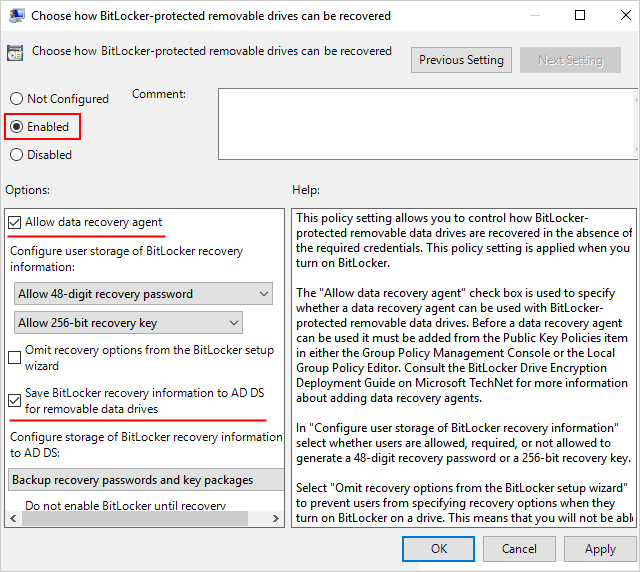The width and height of the screenshot is (640, 572).
Task: Toggle Save BitLocker recovery information to AD DS
Action: tap(15, 401)
